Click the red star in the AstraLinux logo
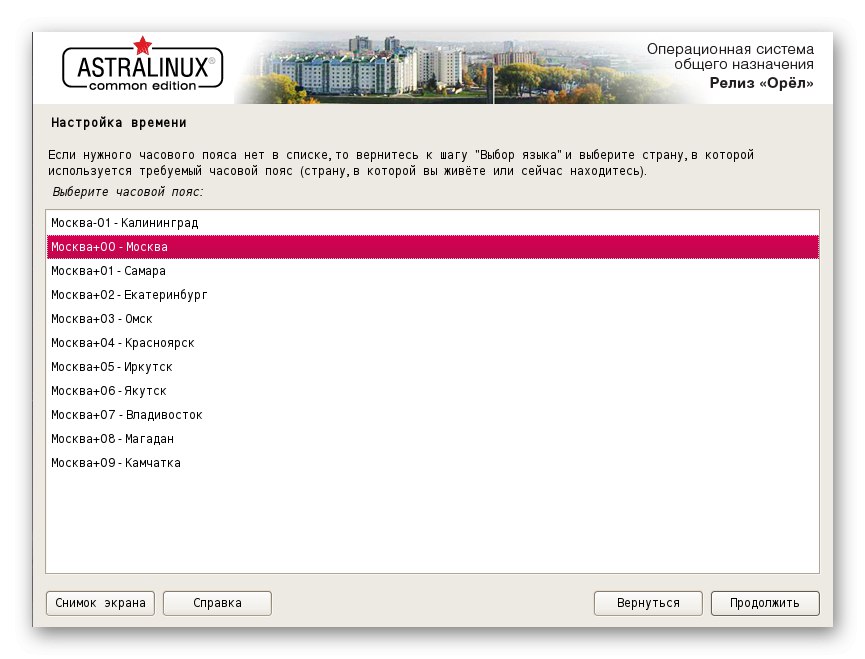Viewport: 865px width, 659px height. pyautogui.click(x=142, y=46)
